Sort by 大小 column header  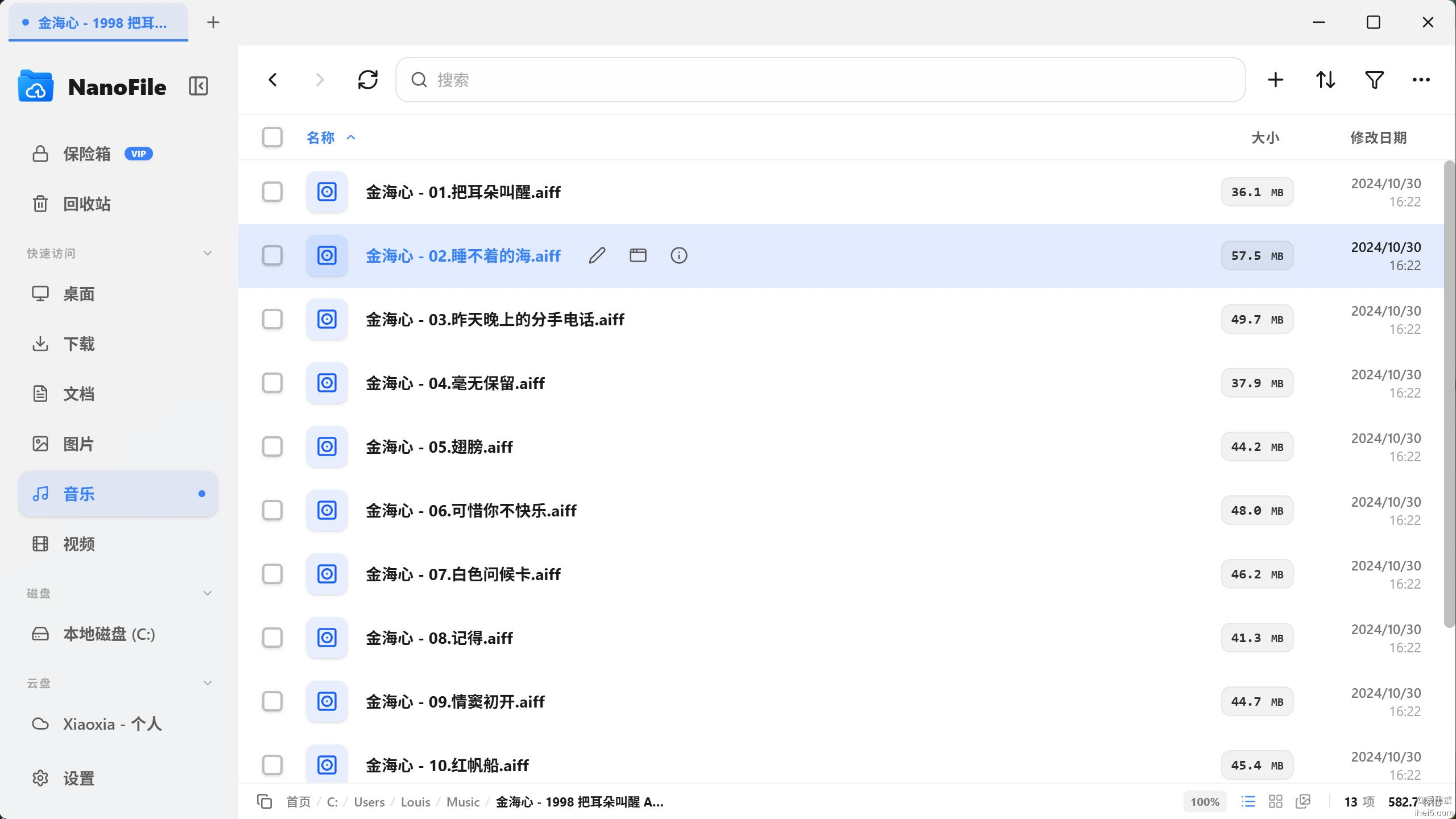tap(1265, 138)
